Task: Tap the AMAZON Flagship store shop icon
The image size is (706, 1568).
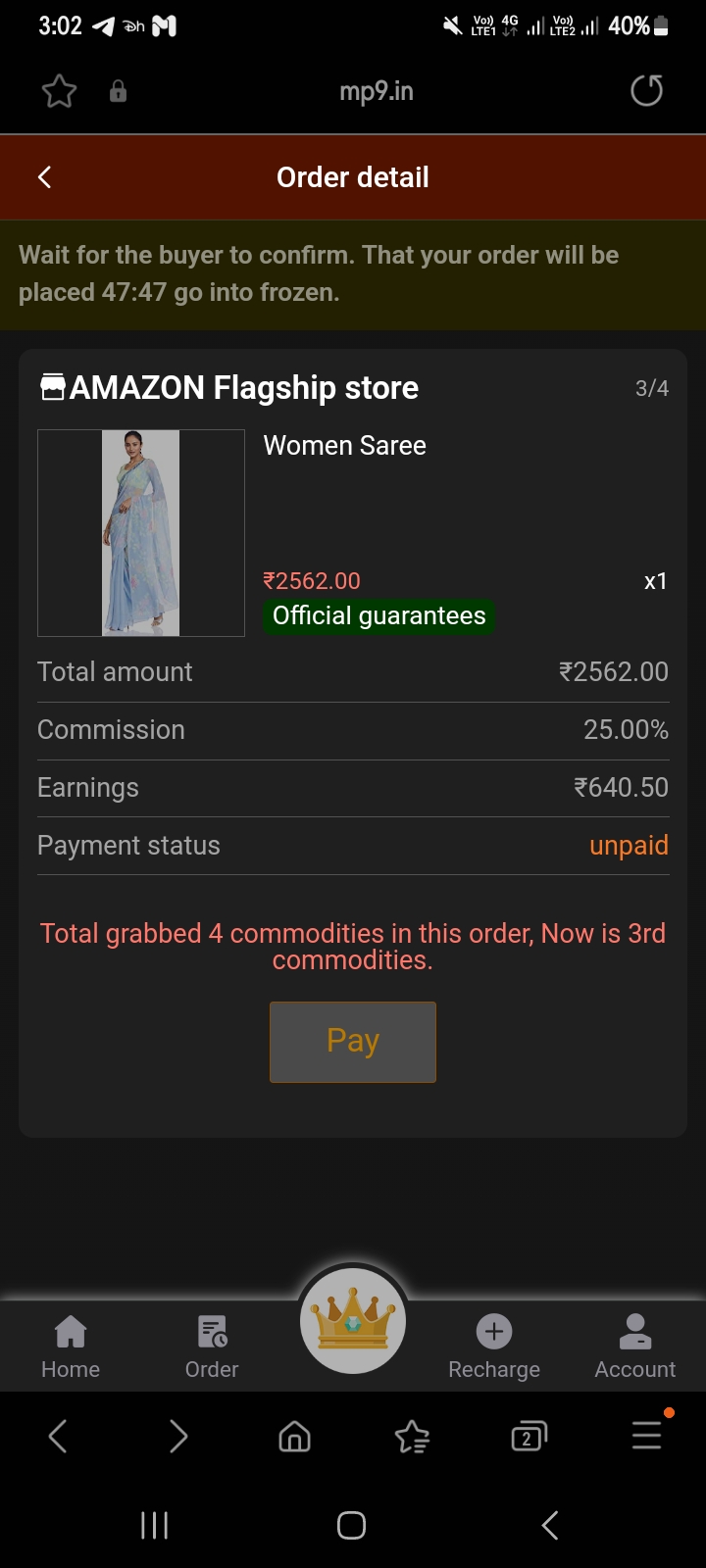Action: tap(52, 387)
